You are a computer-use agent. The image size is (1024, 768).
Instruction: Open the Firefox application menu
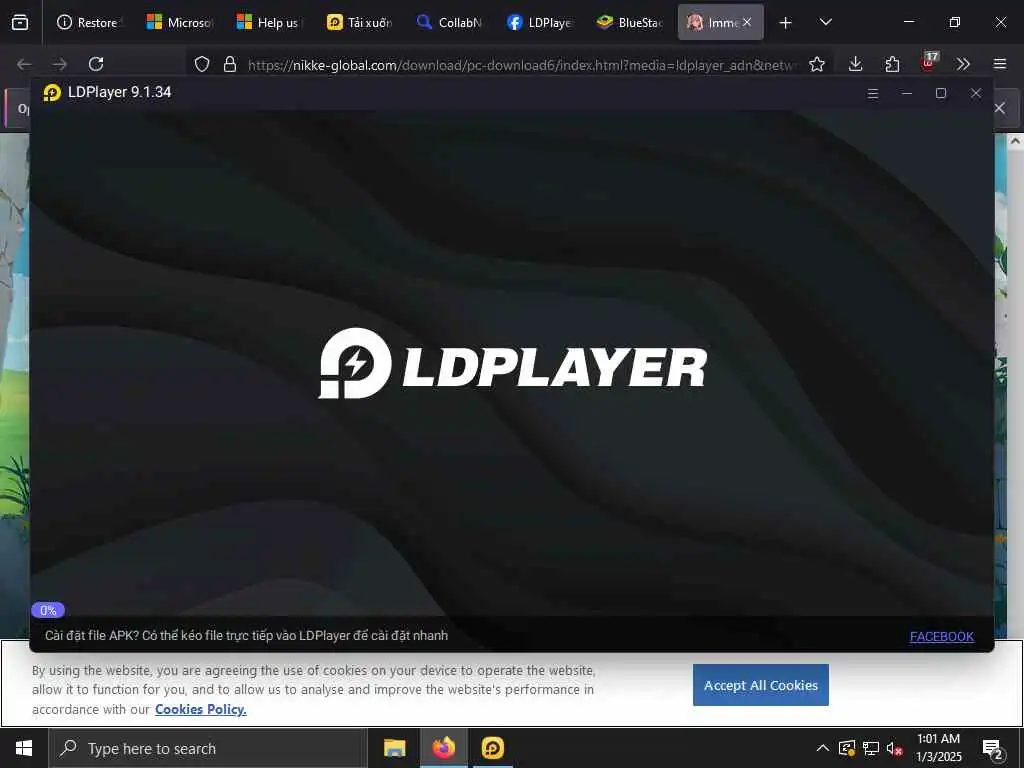(1000, 64)
